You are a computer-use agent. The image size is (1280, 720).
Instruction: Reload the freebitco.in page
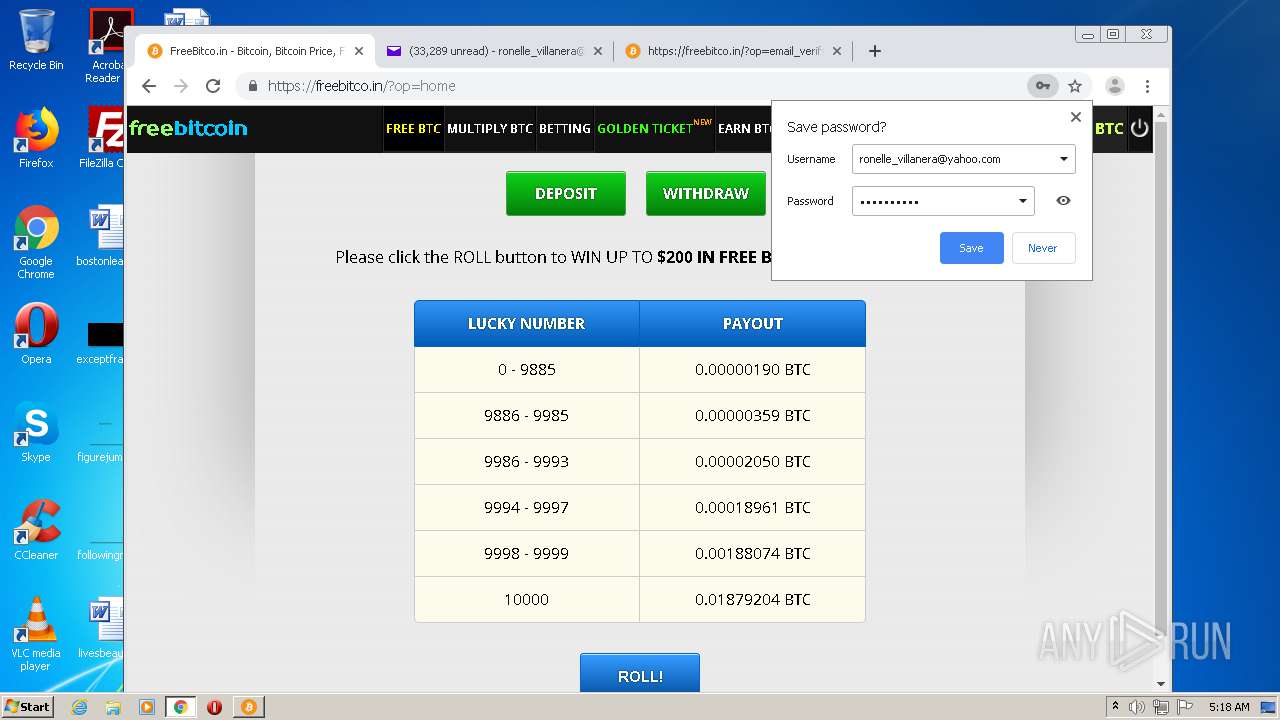[213, 86]
